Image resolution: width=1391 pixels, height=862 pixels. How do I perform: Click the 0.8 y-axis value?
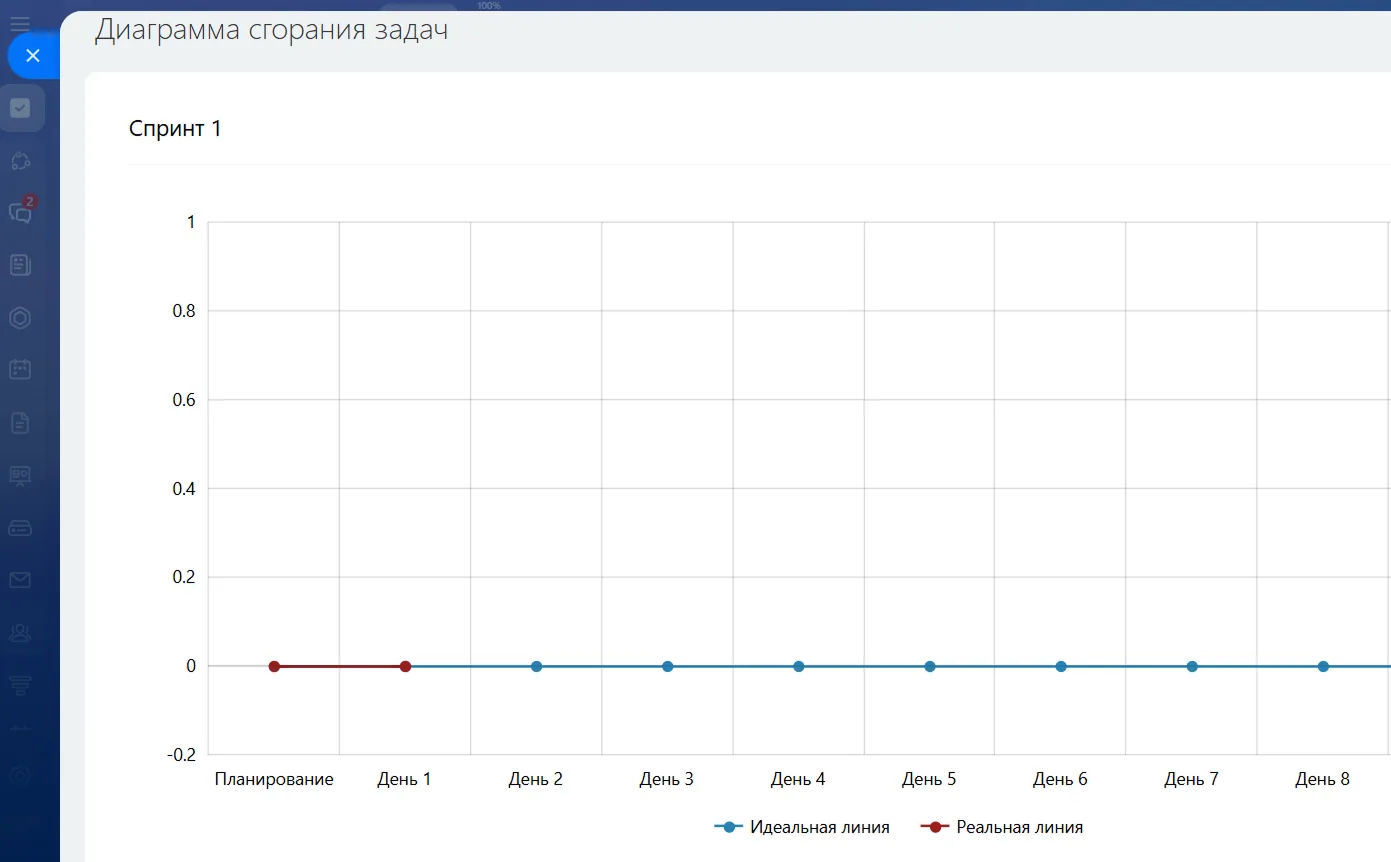(x=184, y=311)
